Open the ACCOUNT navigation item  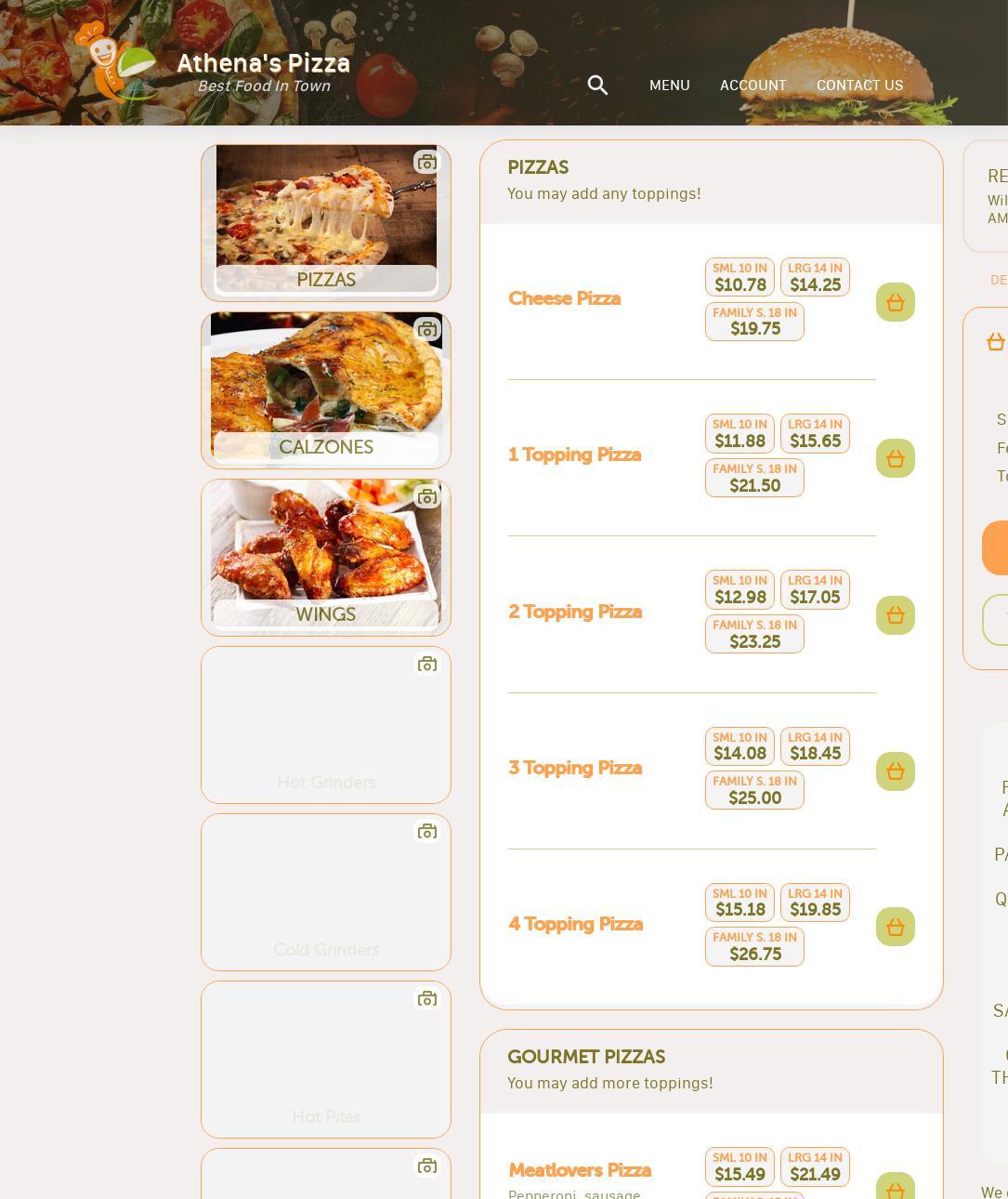(753, 86)
